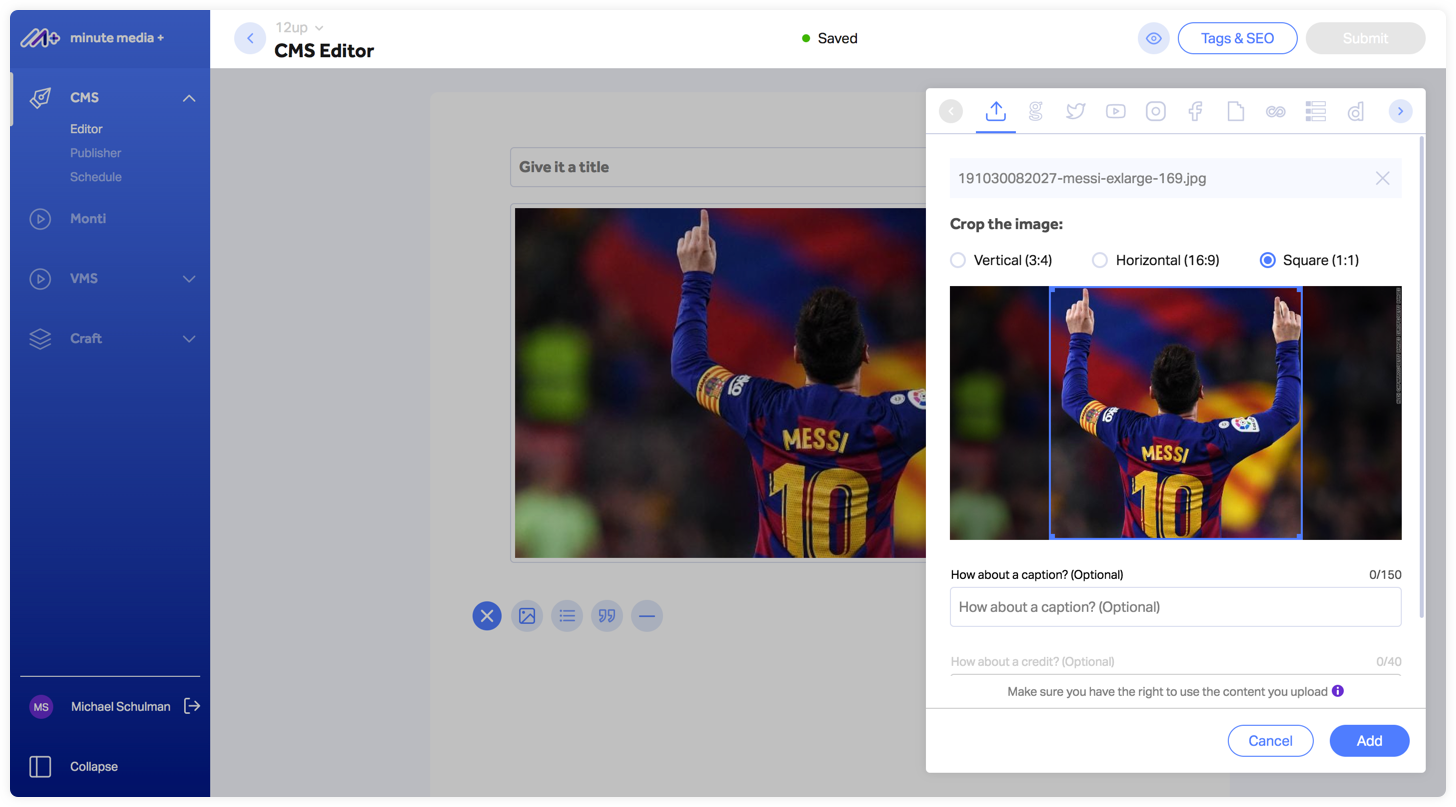Viewport: 1456px width, 807px height.
Task: Insert a divider line block
Action: click(x=647, y=616)
